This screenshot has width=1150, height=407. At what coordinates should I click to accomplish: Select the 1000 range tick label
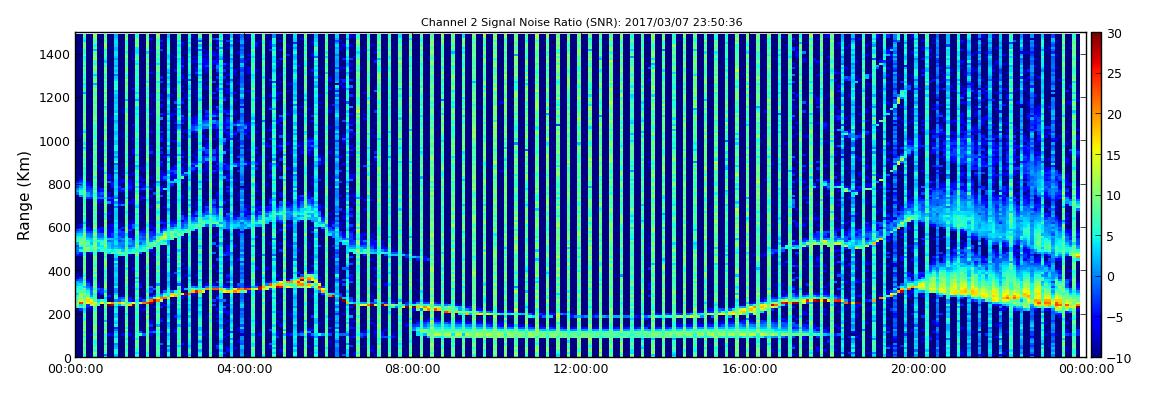coord(55,141)
